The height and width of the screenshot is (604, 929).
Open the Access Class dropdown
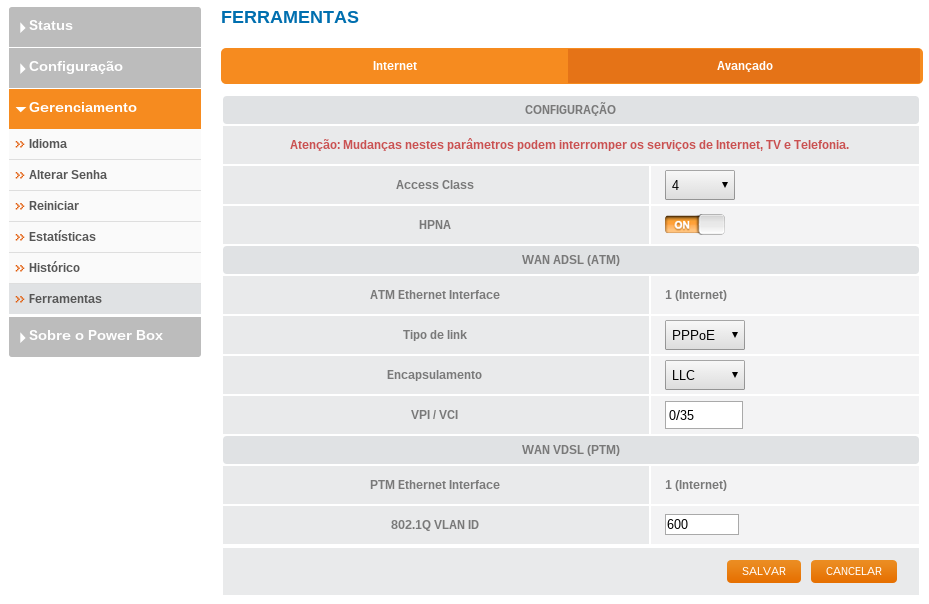click(700, 185)
